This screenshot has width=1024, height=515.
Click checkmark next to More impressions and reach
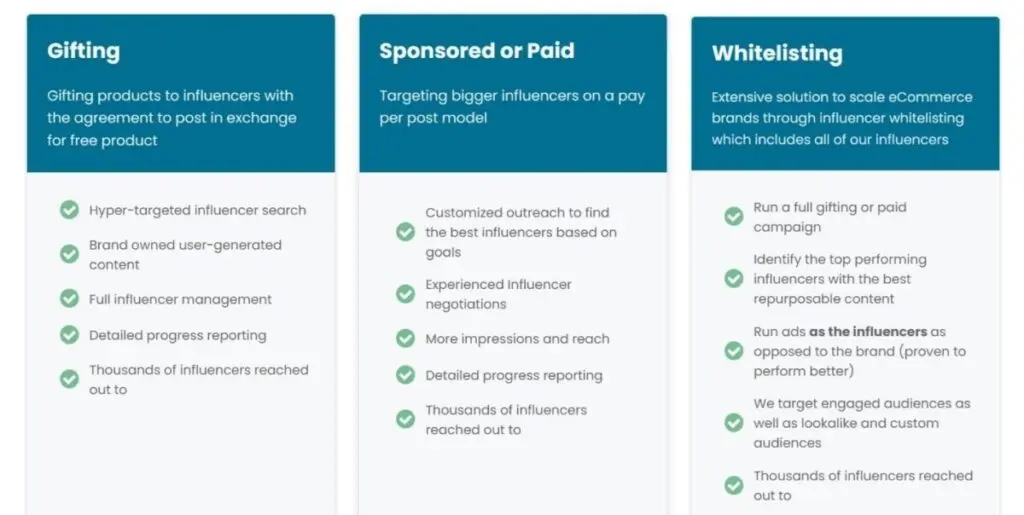coord(405,338)
